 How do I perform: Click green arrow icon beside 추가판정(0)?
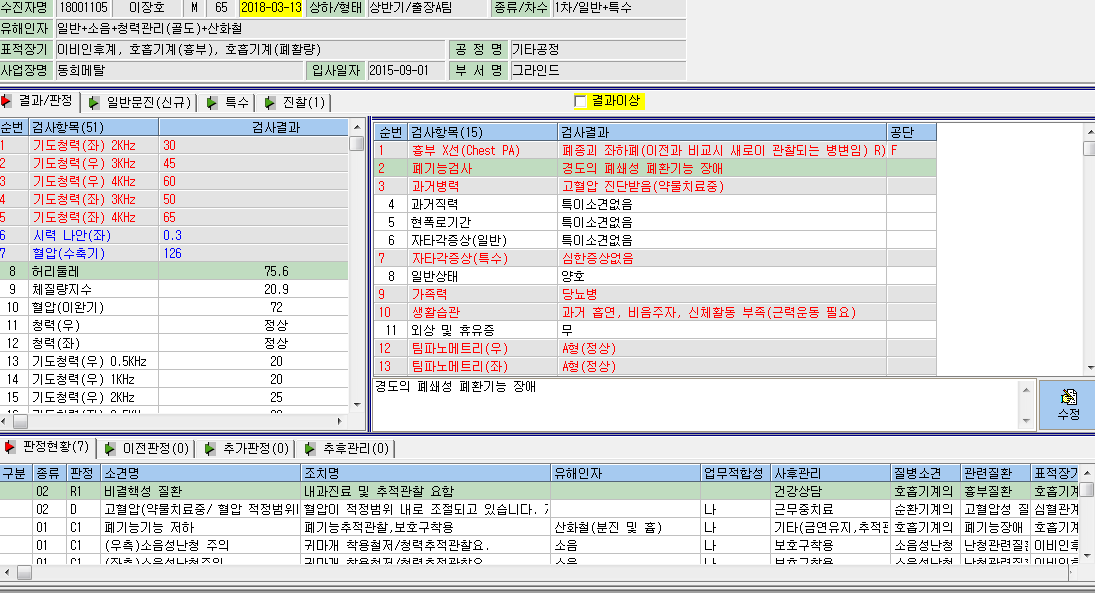coord(210,448)
